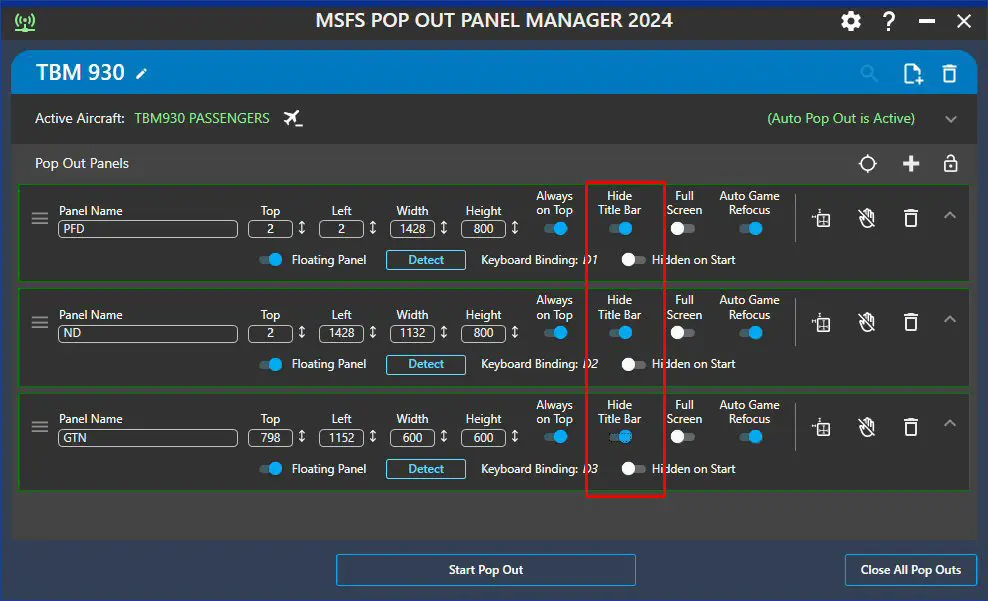Open the move and resize tool for GTN
The height and width of the screenshot is (601, 988).
(821, 428)
